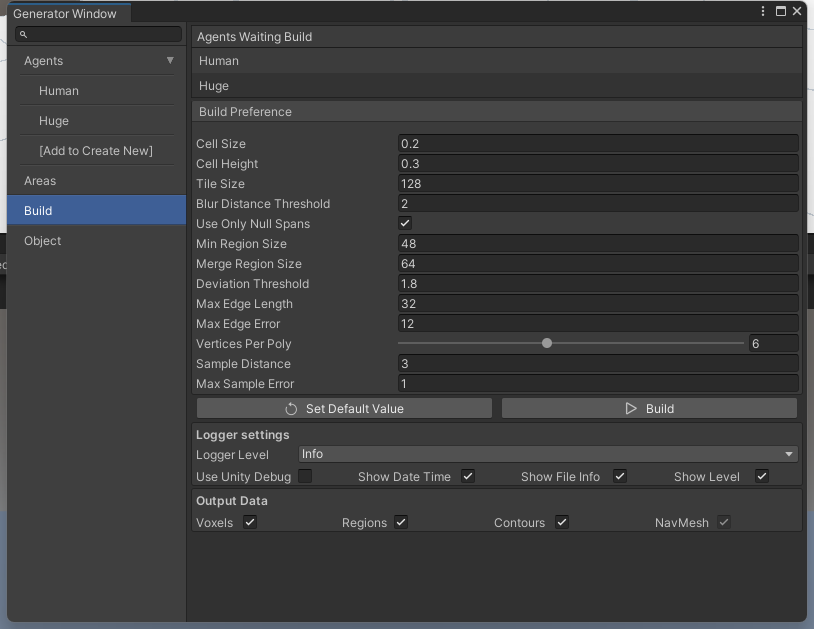Click the Logger settings heading
Image resolution: width=814 pixels, height=629 pixels.
[242, 435]
